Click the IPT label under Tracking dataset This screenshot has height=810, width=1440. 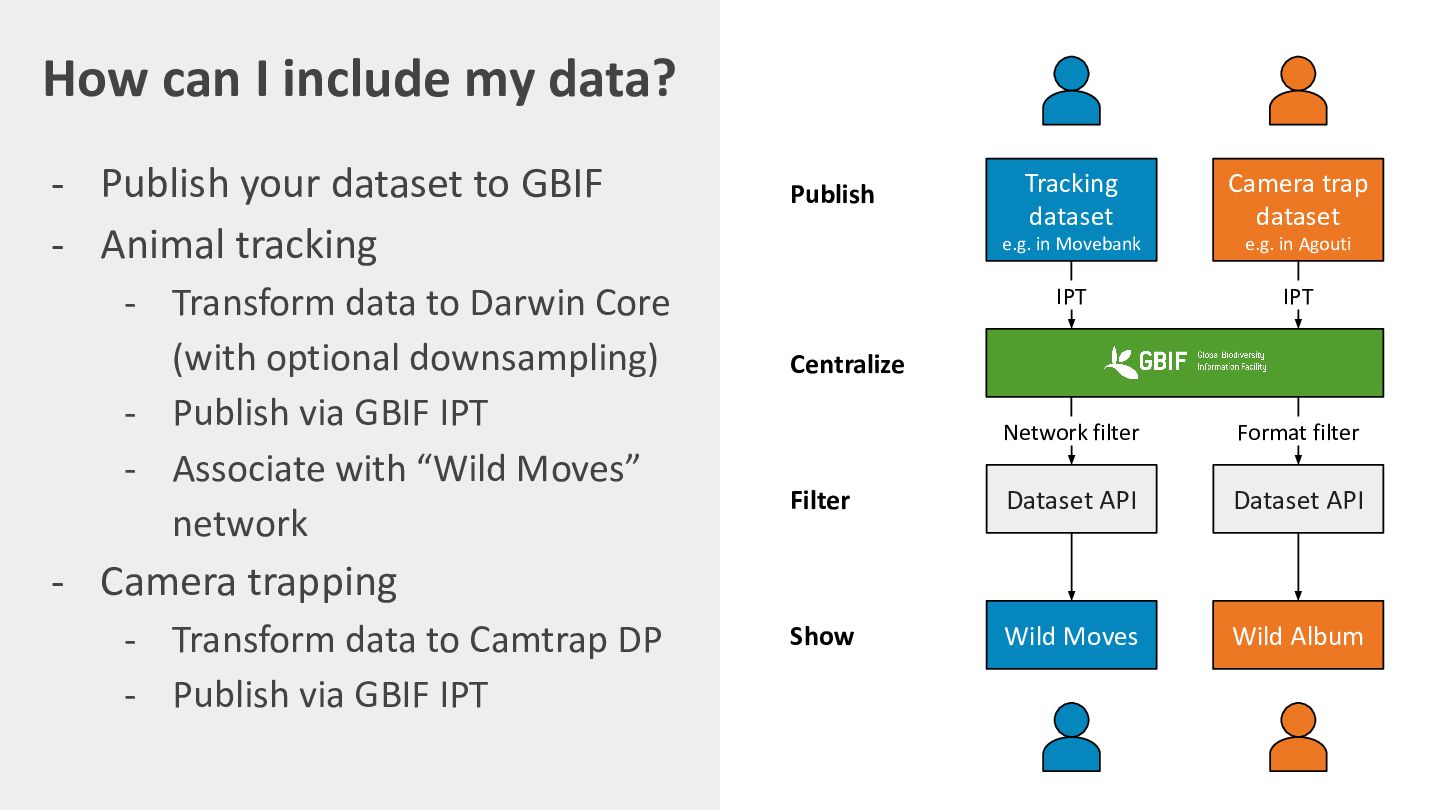point(1071,296)
